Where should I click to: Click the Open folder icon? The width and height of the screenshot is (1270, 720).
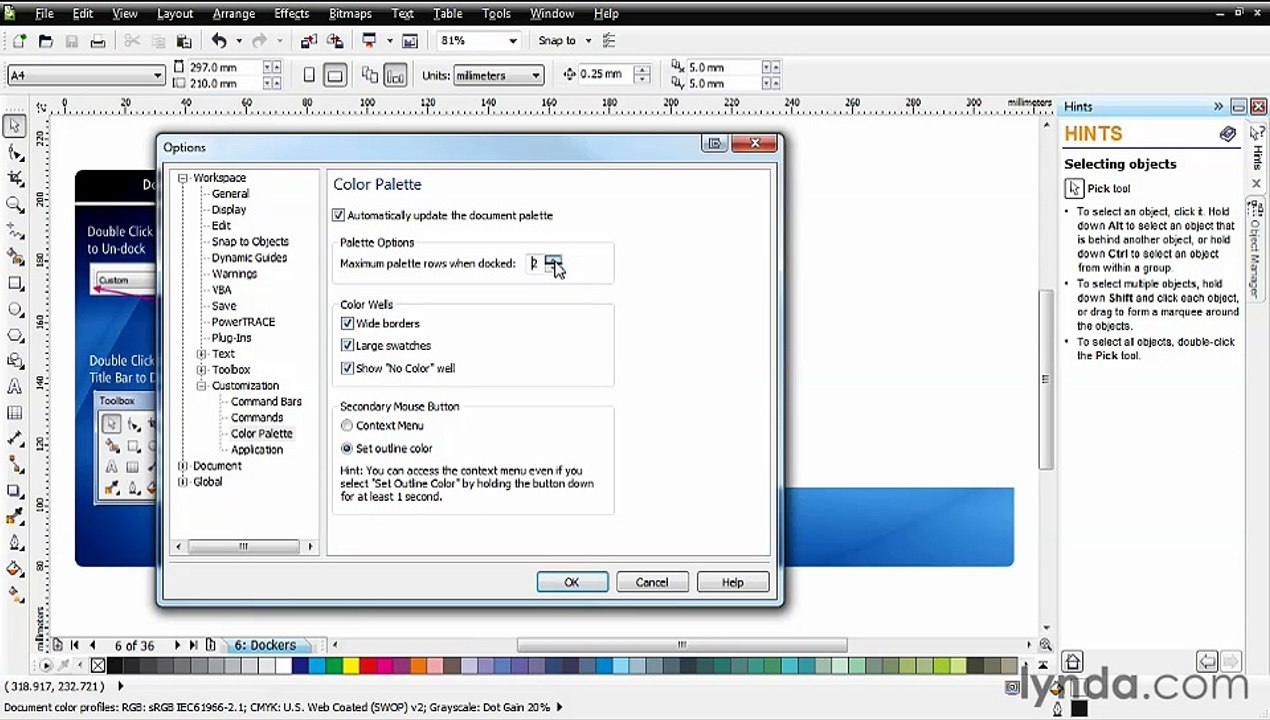coord(45,41)
